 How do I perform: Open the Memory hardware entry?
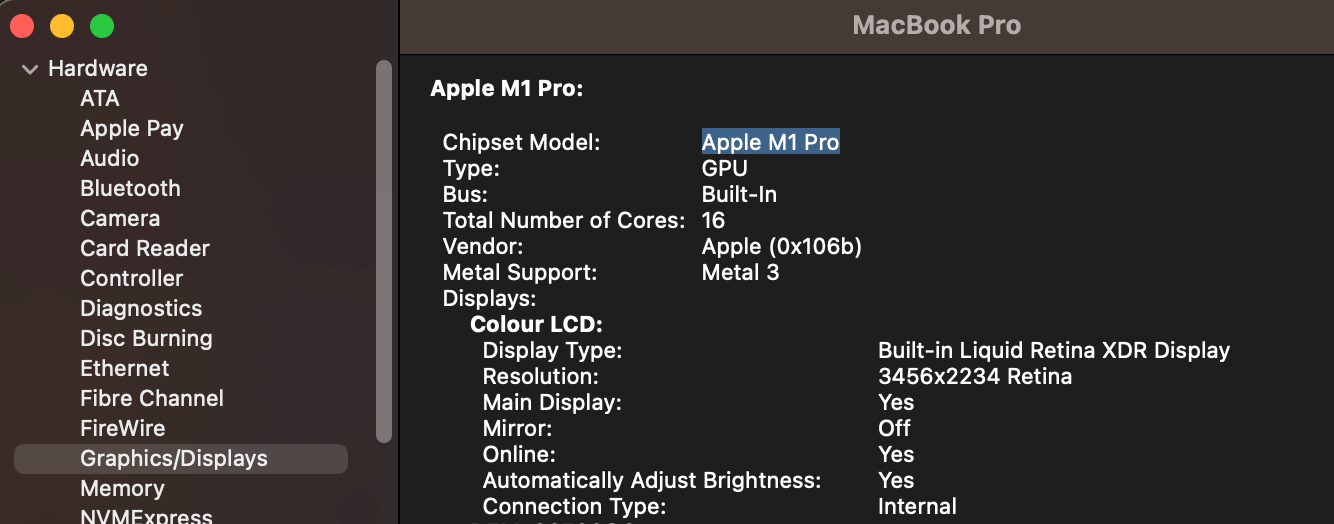pyautogui.click(x=122, y=488)
